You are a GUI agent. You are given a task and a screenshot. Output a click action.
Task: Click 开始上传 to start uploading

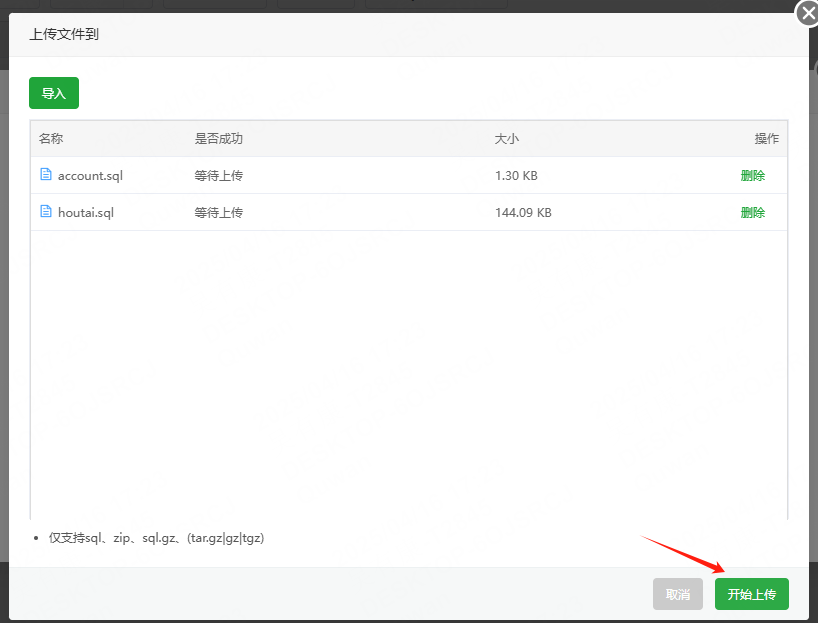point(751,593)
